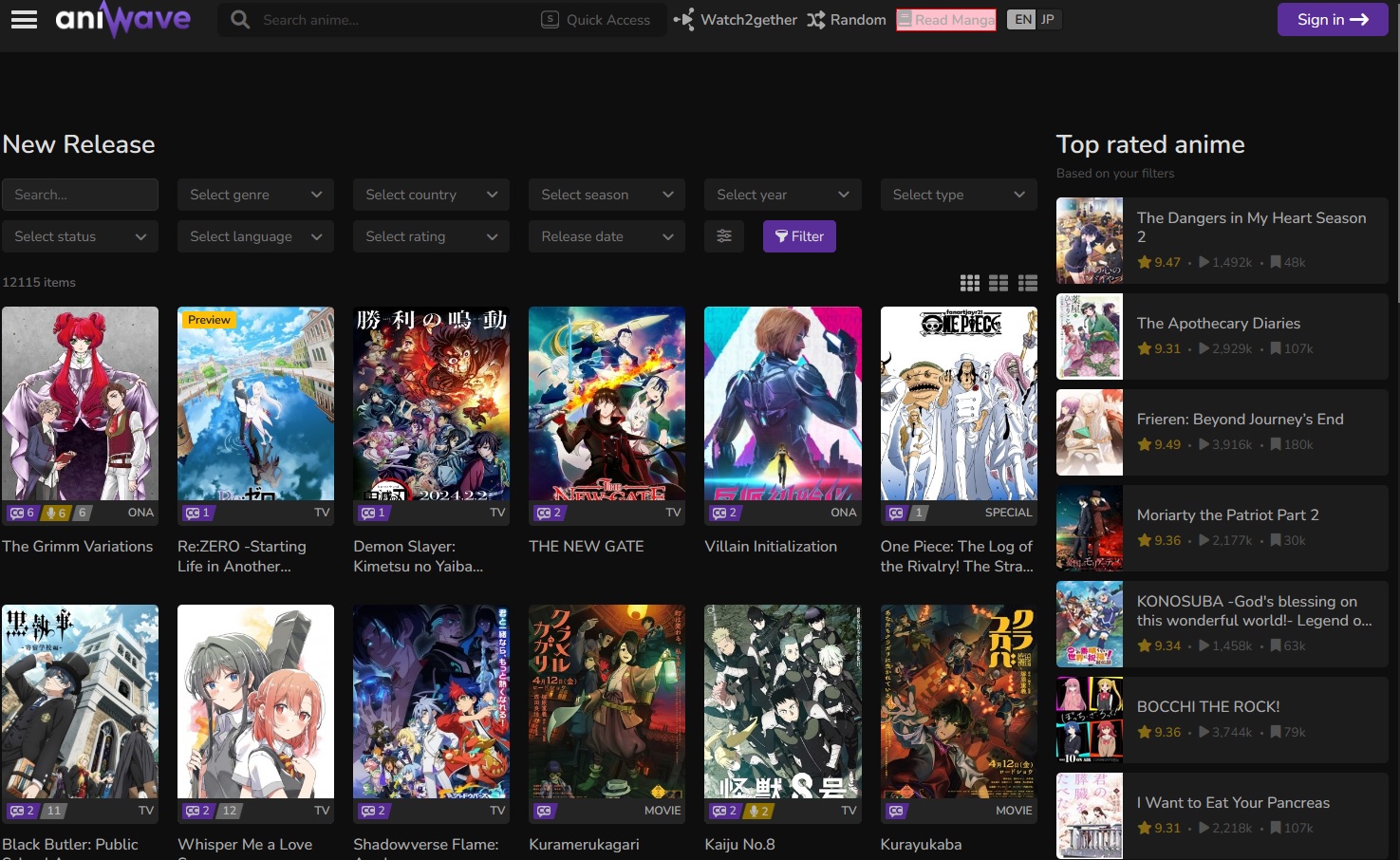This screenshot has height=860, width=1400.
Task: Click the Random shuffle icon
Action: click(x=816, y=19)
